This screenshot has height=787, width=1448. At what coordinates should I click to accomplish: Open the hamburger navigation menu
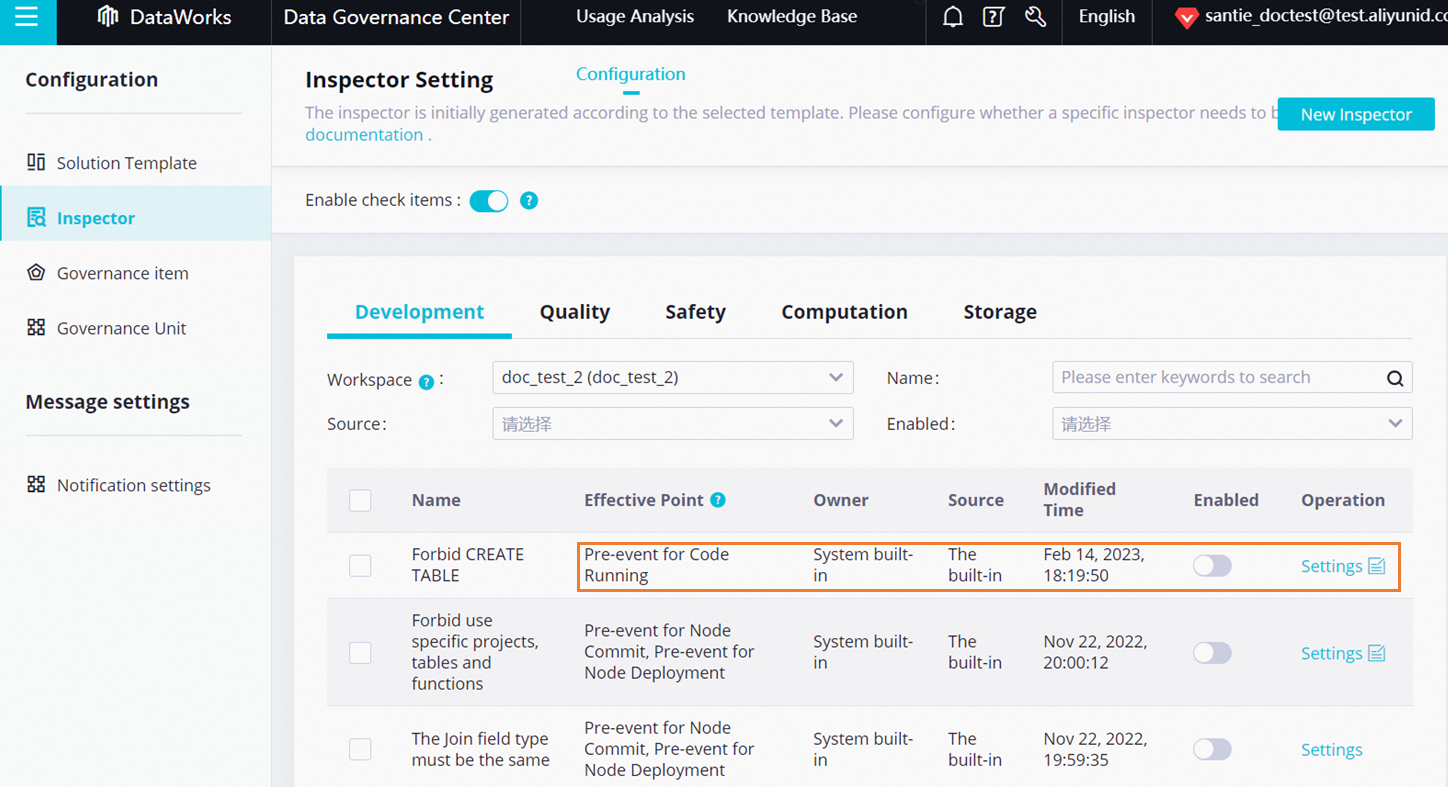click(x=27, y=18)
